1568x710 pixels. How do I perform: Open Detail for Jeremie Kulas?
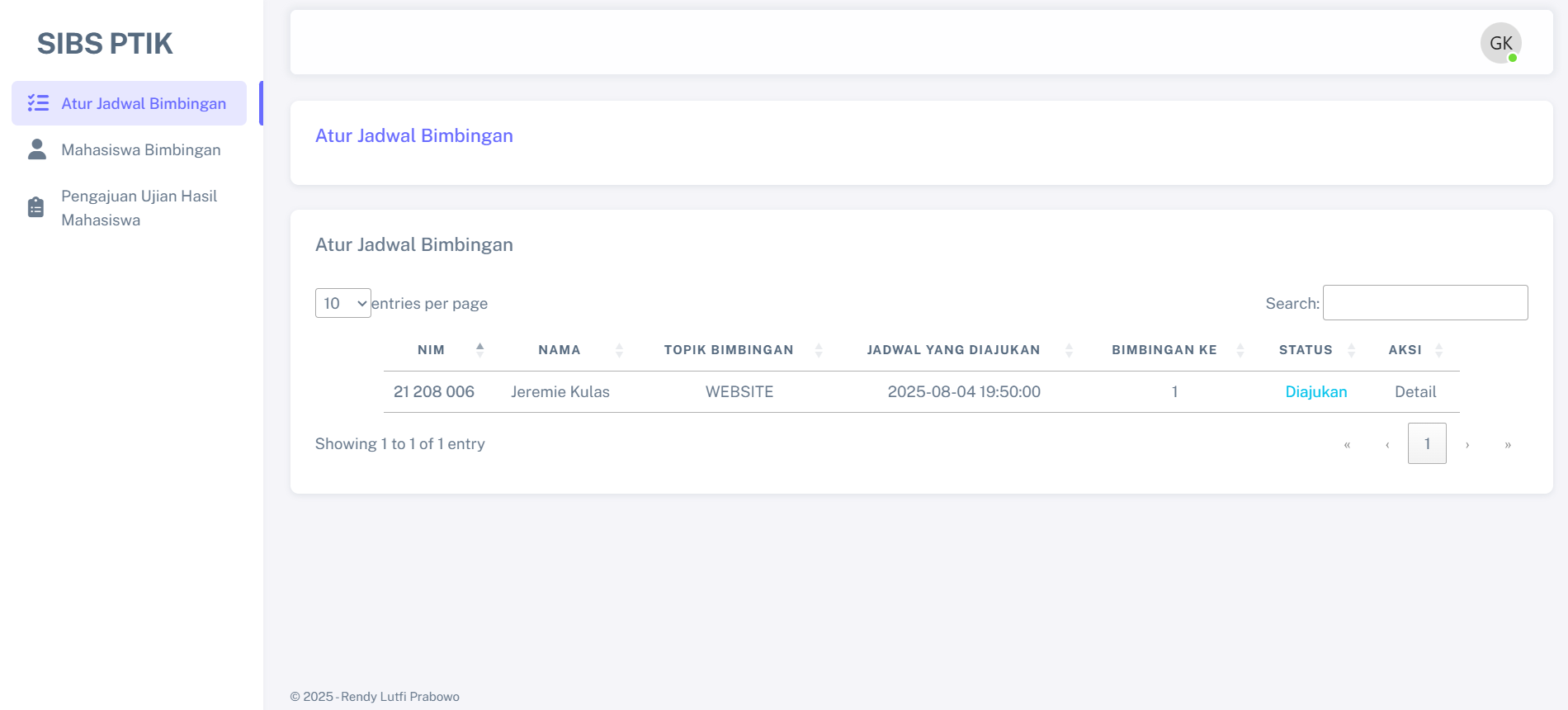tap(1415, 392)
